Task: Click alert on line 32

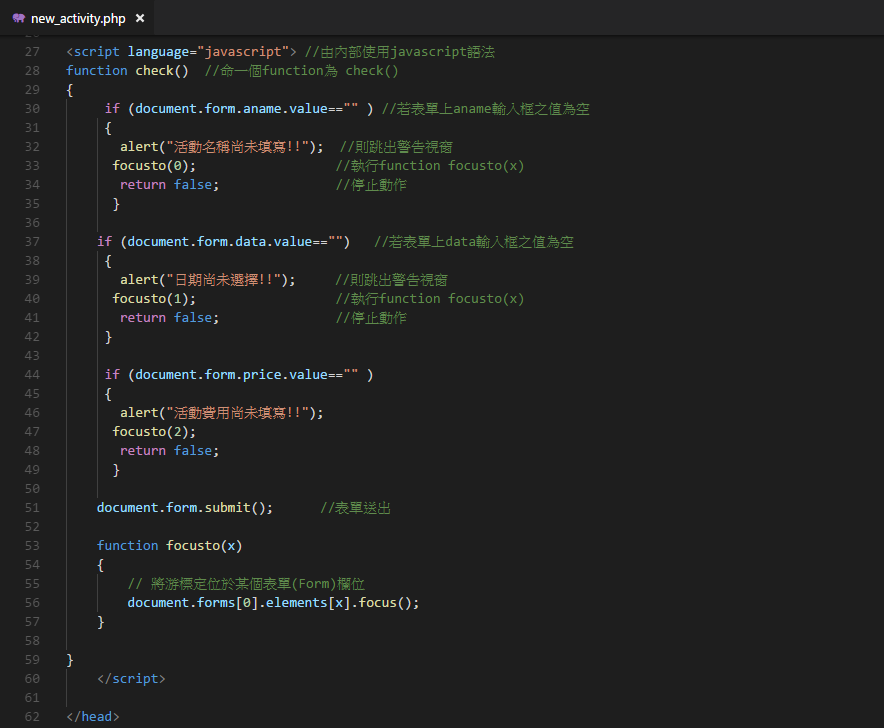Action: tap(222, 147)
